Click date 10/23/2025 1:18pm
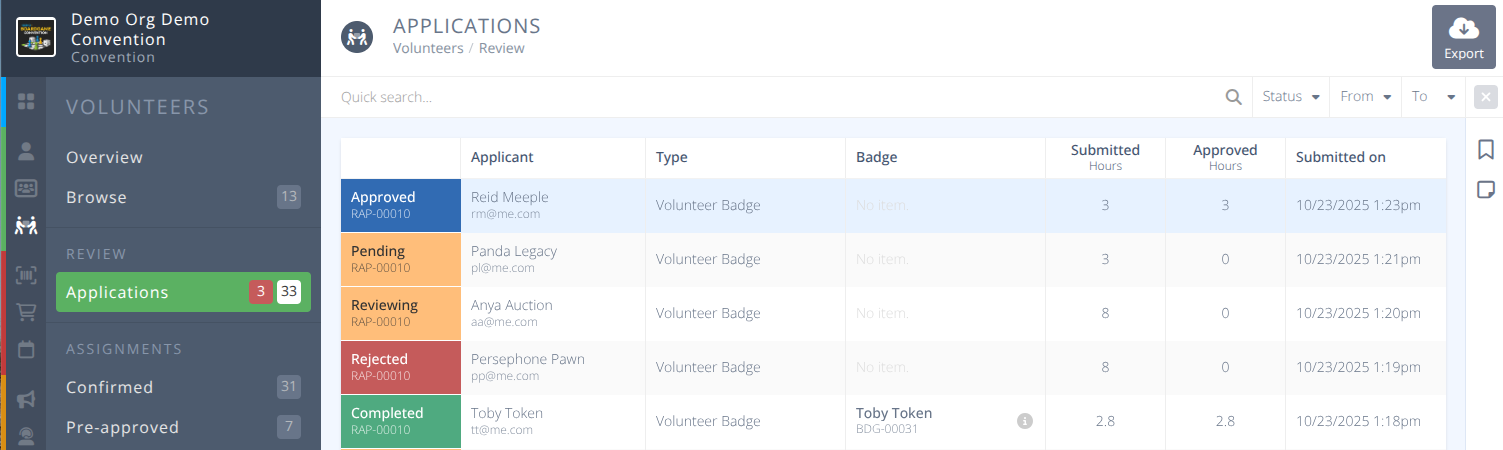 coord(1358,421)
